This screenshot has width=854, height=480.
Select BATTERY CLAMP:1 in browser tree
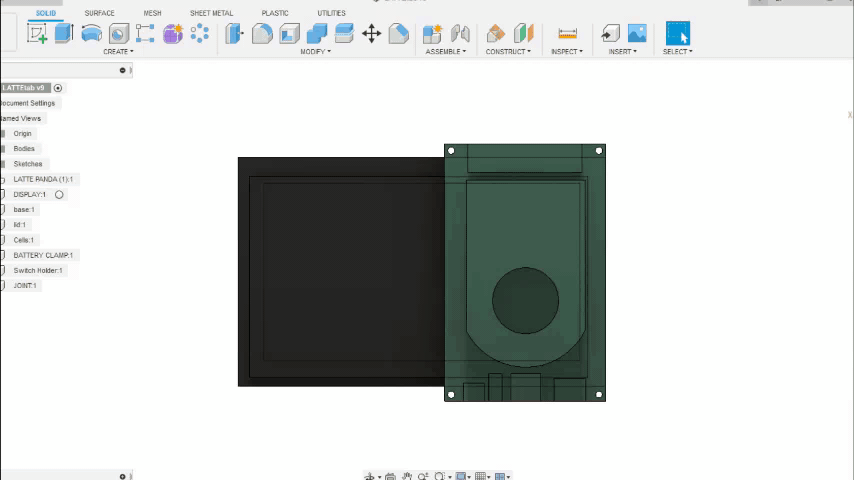tap(43, 255)
